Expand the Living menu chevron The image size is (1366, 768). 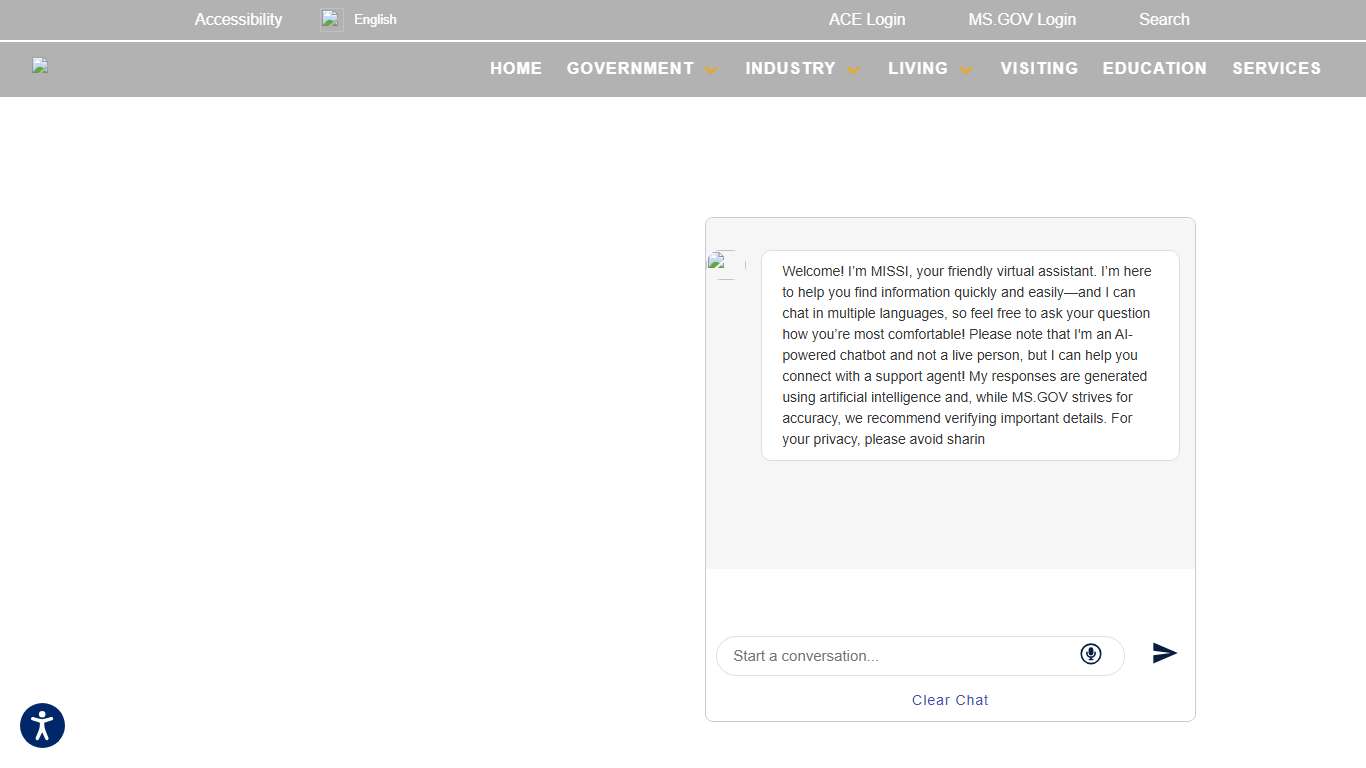tap(966, 70)
